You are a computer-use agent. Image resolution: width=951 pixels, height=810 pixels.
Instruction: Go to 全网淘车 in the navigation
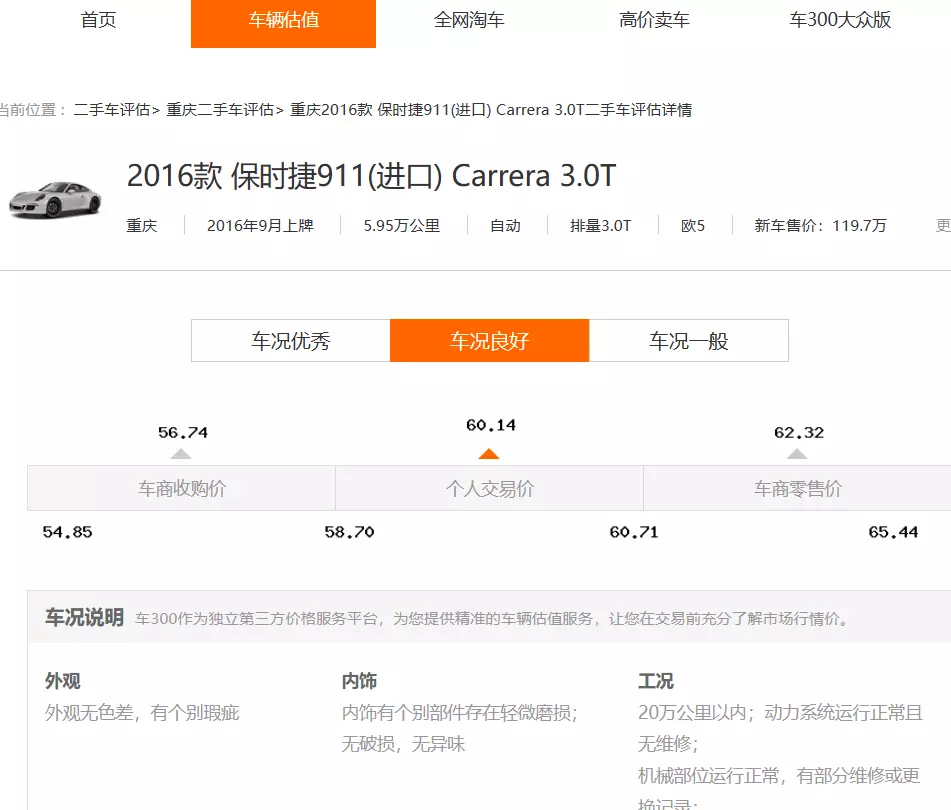pyautogui.click(x=469, y=20)
